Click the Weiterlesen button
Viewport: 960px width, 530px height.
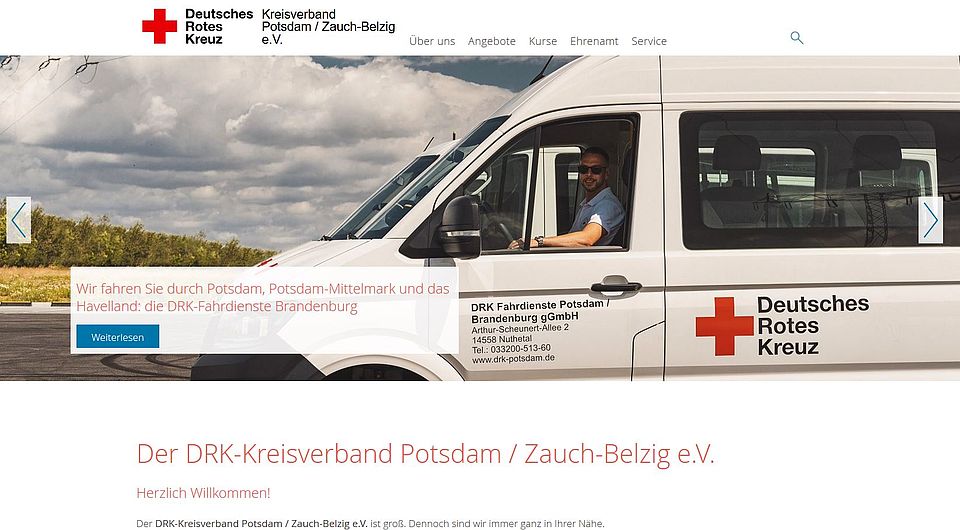pyautogui.click(x=118, y=337)
